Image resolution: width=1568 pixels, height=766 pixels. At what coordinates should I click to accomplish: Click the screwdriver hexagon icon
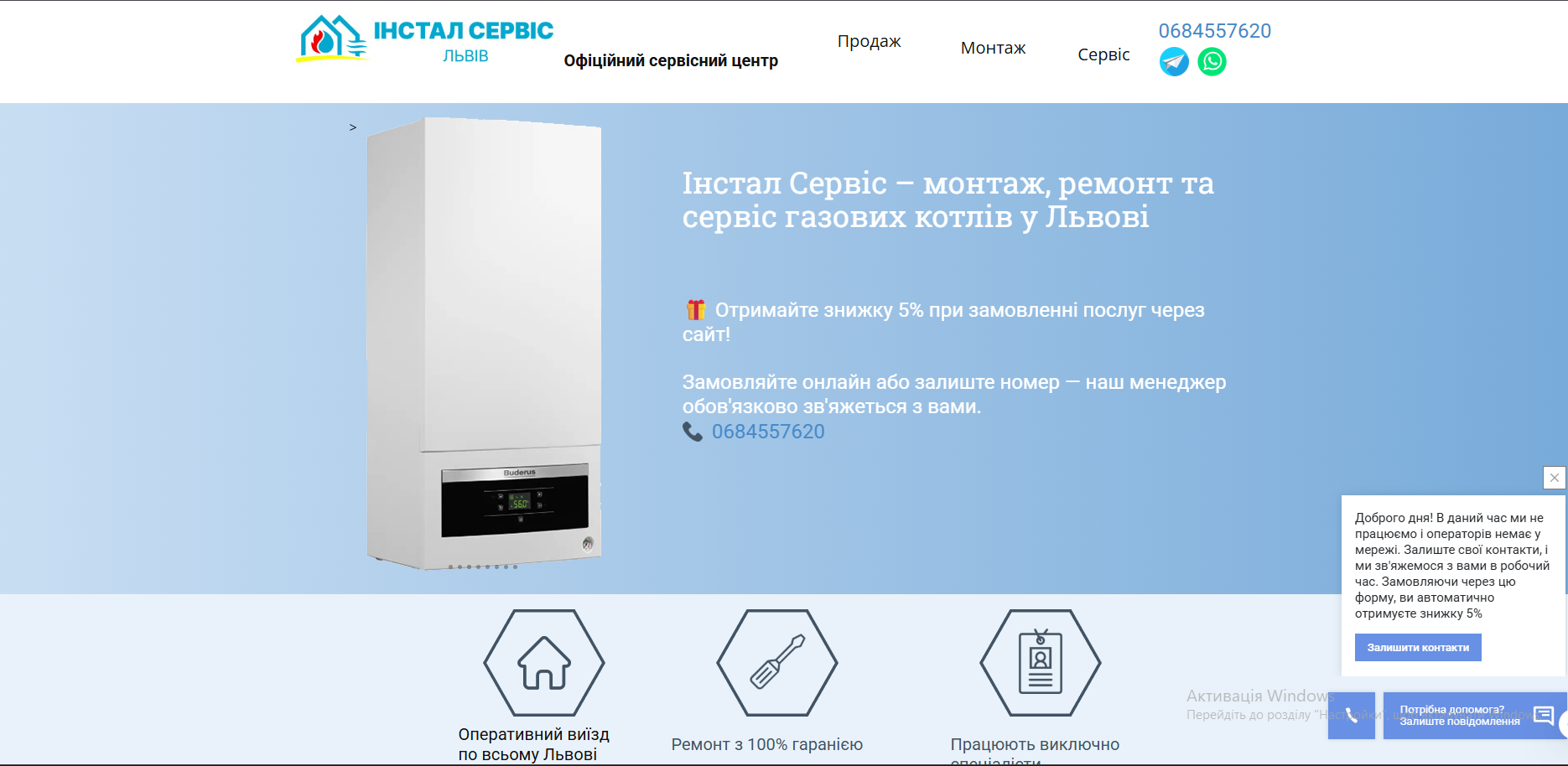pyautogui.click(x=777, y=663)
